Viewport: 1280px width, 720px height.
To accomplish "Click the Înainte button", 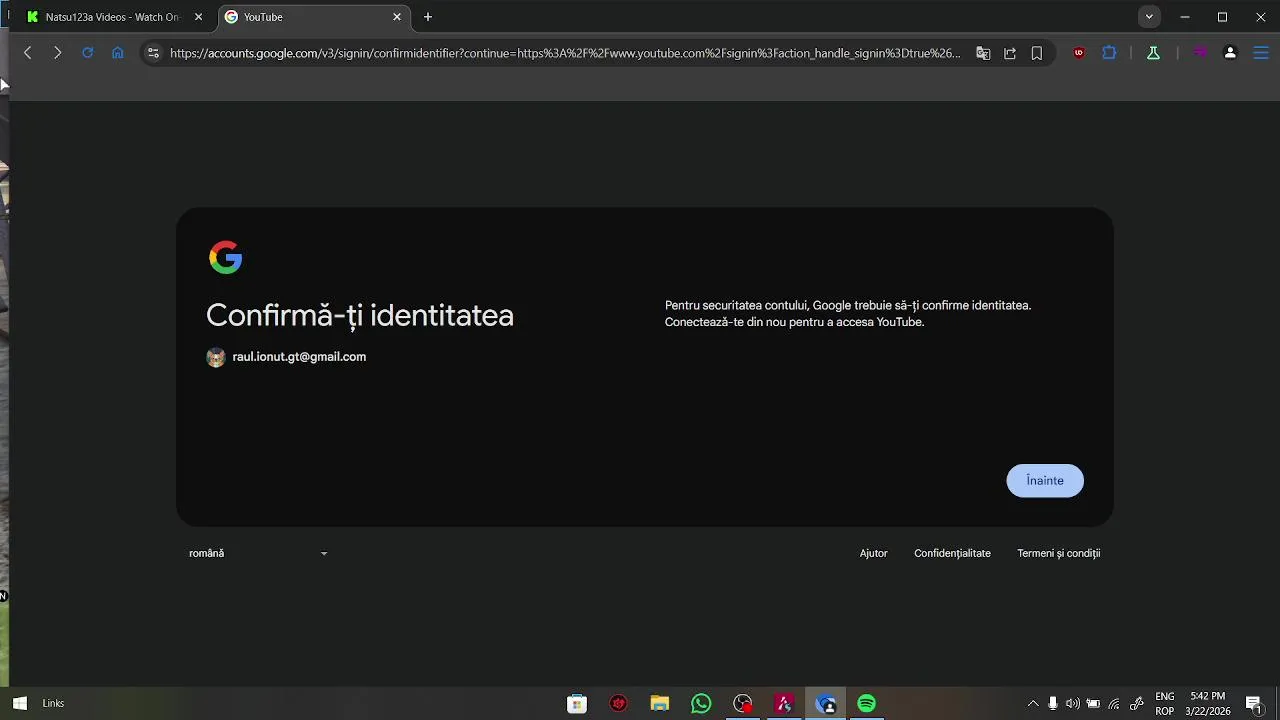I will (1045, 481).
